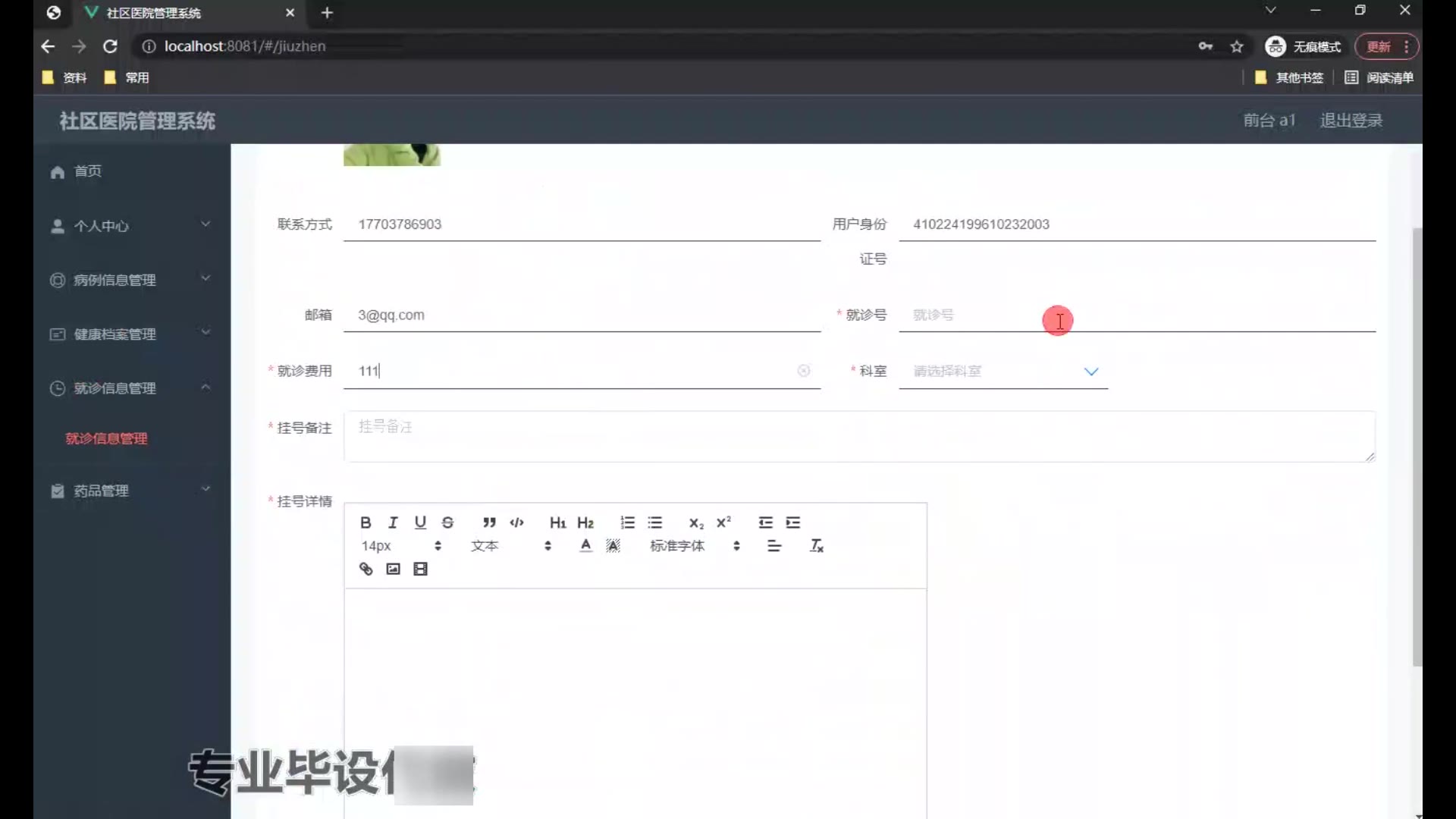Click the 用户身份证号 field
Image resolution: width=1456 pixels, height=819 pixels.
[1137, 224]
